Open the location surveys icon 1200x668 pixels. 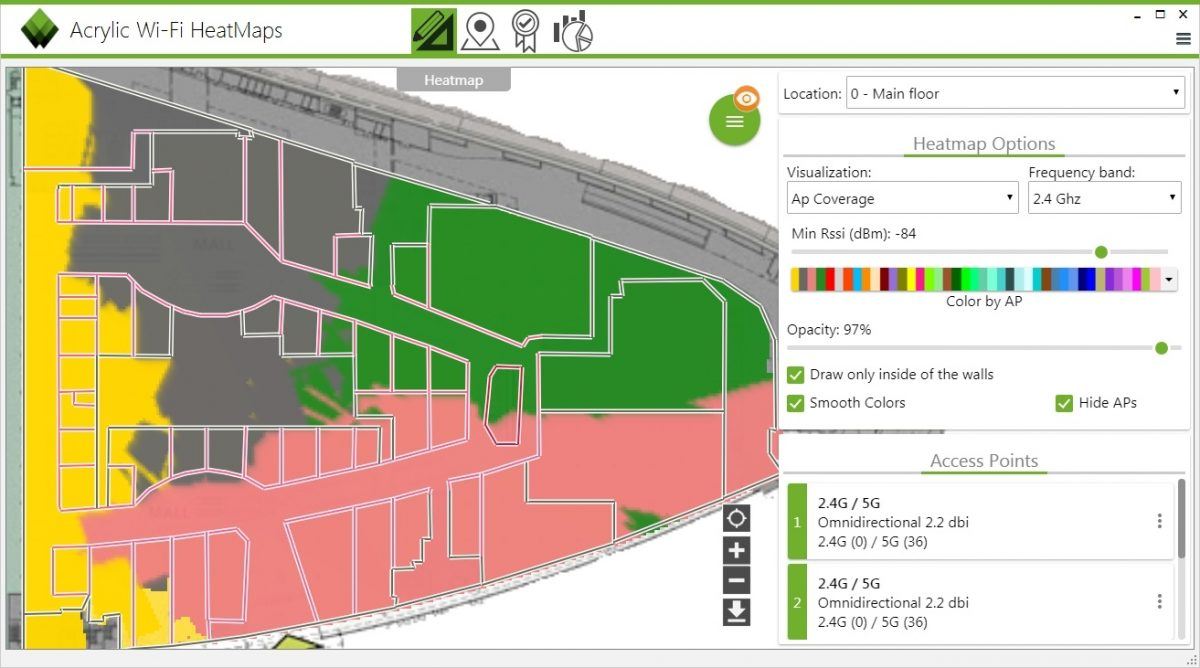coord(481,30)
